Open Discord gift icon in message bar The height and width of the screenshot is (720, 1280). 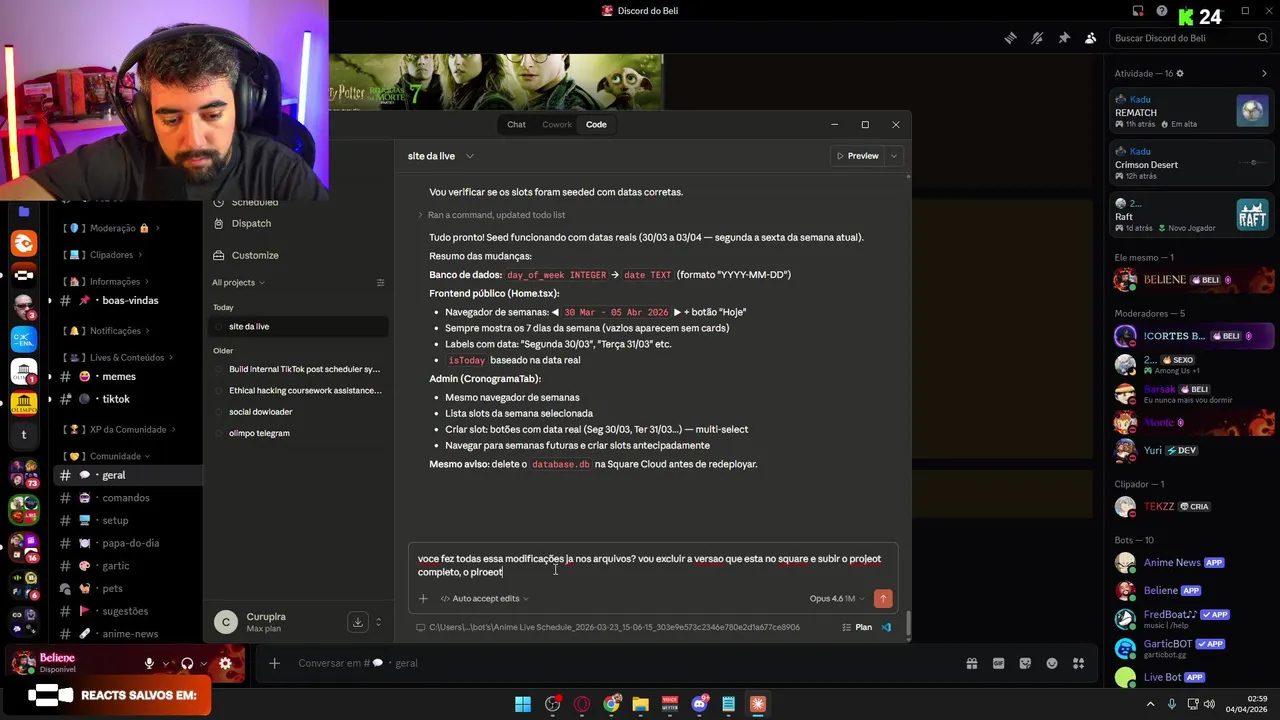[x=971, y=663]
